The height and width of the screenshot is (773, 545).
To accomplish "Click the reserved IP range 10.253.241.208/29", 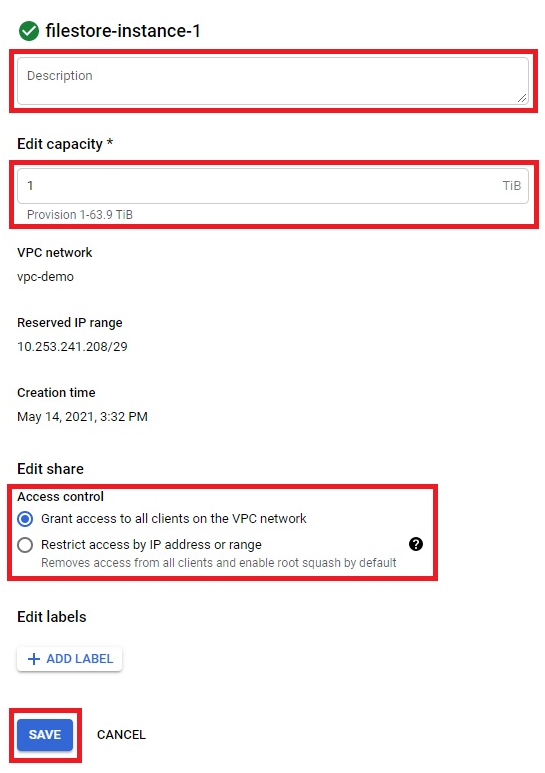I will 72,347.
